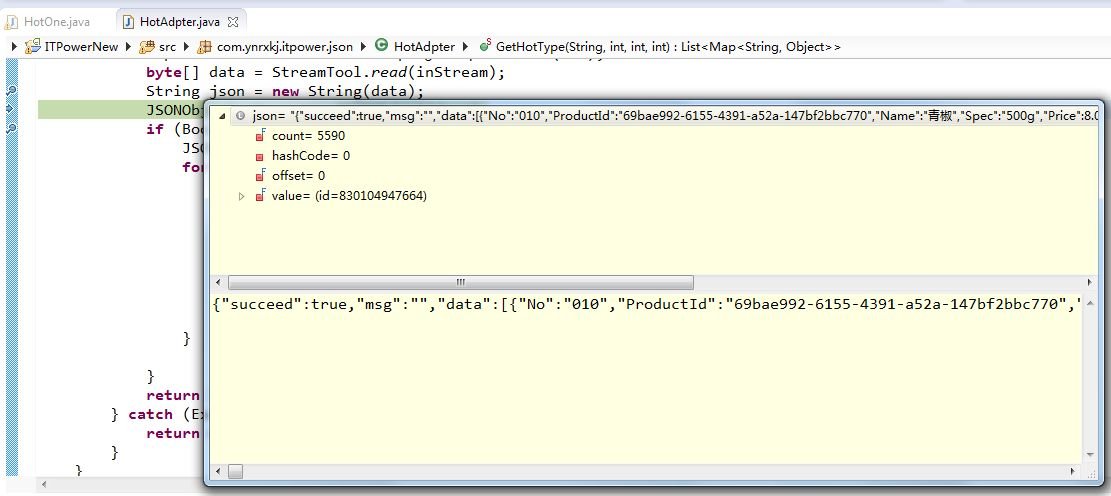Click the hashCode field icon
The image size is (1111, 496).
point(260,156)
